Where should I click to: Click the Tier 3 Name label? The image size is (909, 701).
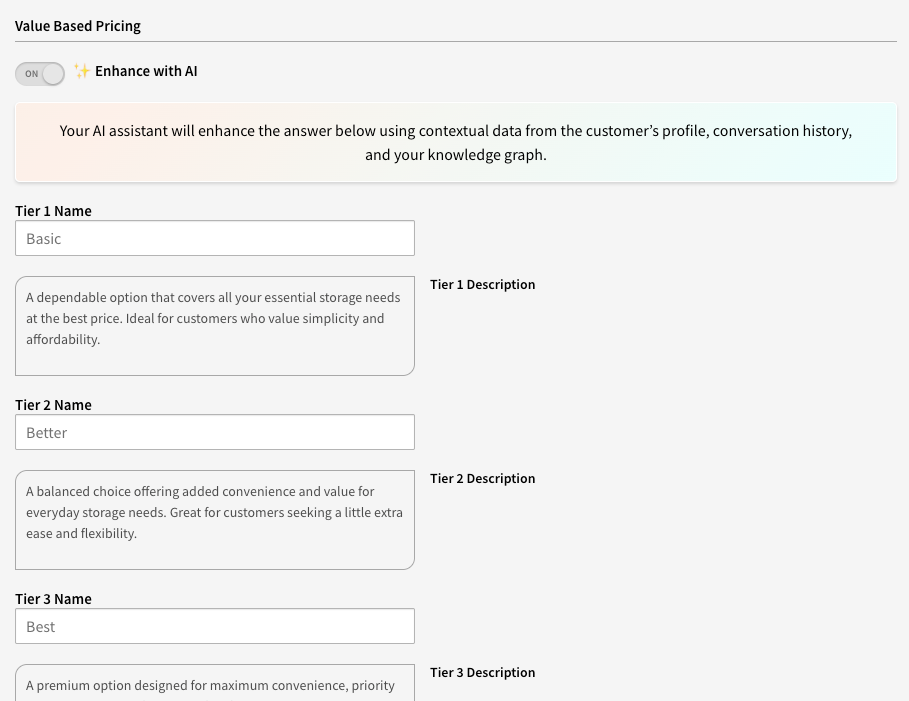click(x=53, y=599)
